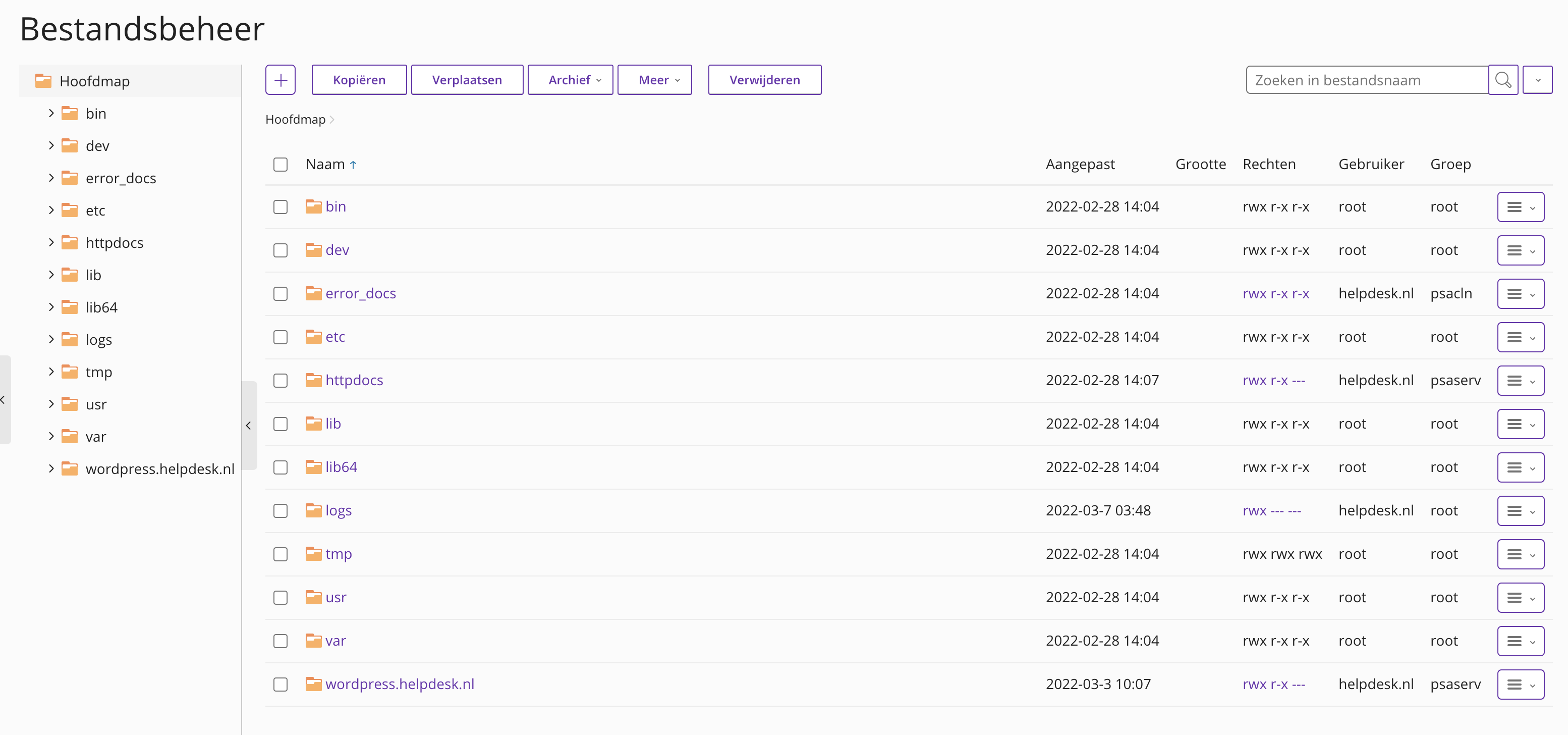Check the box next to logs folder
The height and width of the screenshot is (735, 1568).
pyautogui.click(x=280, y=511)
